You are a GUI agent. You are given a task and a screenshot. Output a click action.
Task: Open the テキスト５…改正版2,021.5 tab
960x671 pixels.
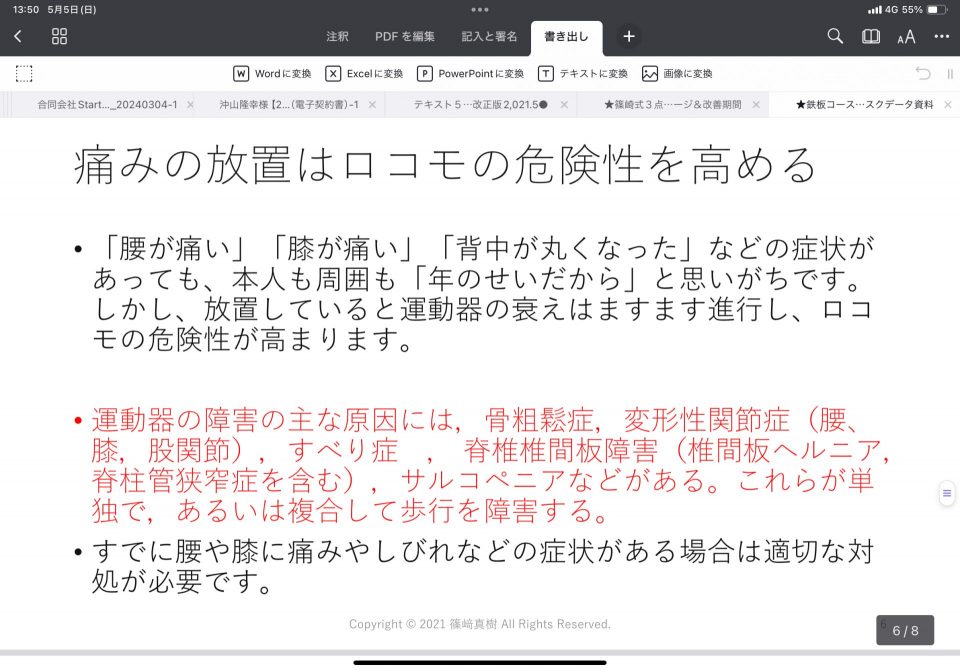(481, 105)
